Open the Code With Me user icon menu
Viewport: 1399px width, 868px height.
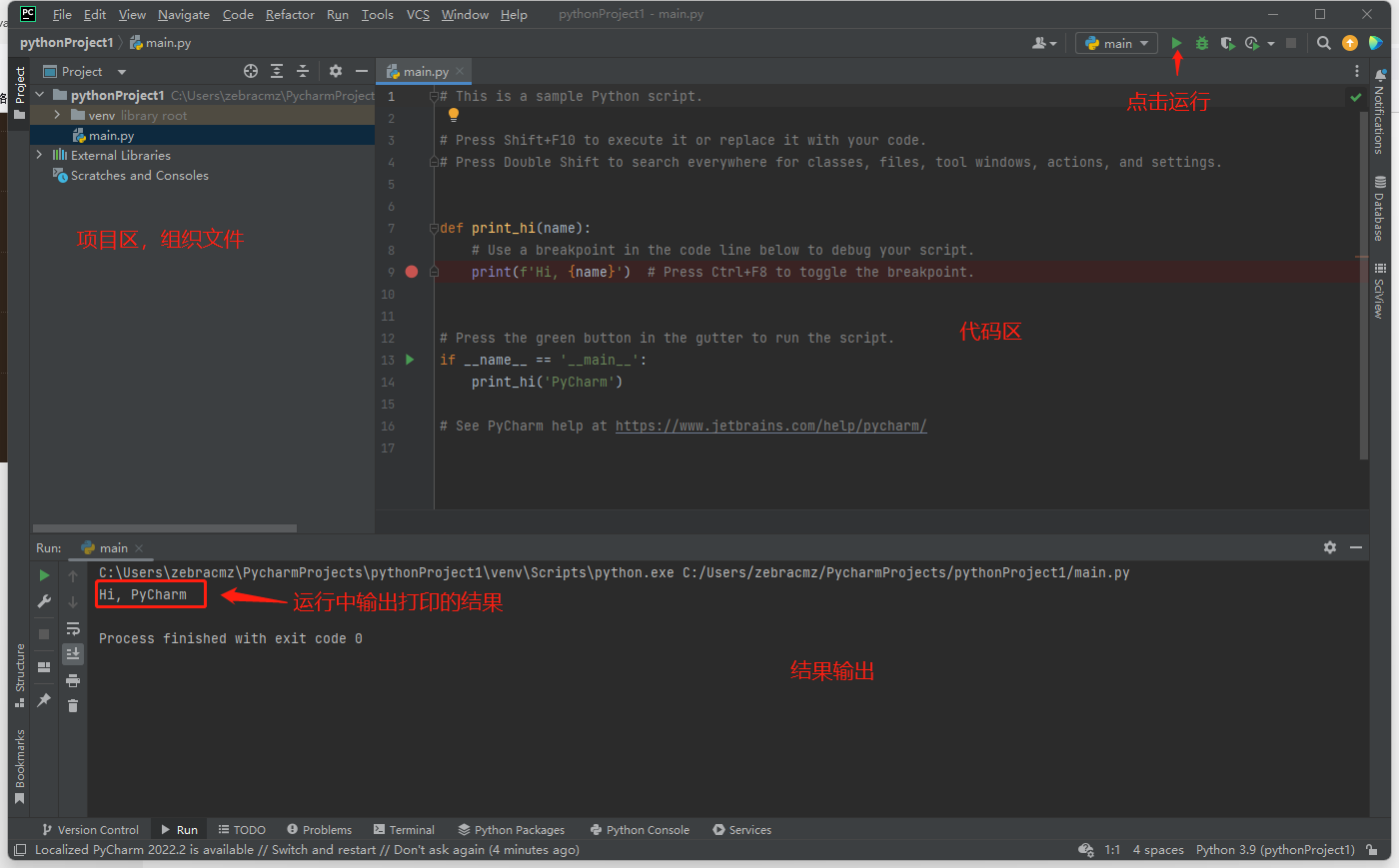click(1044, 43)
